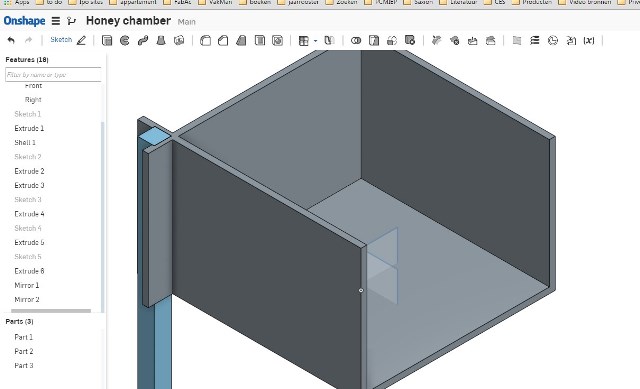This screenshot has width=640, height=389.
Task: Click the rollback bar below Mirror 2
Action: (51, 311)
